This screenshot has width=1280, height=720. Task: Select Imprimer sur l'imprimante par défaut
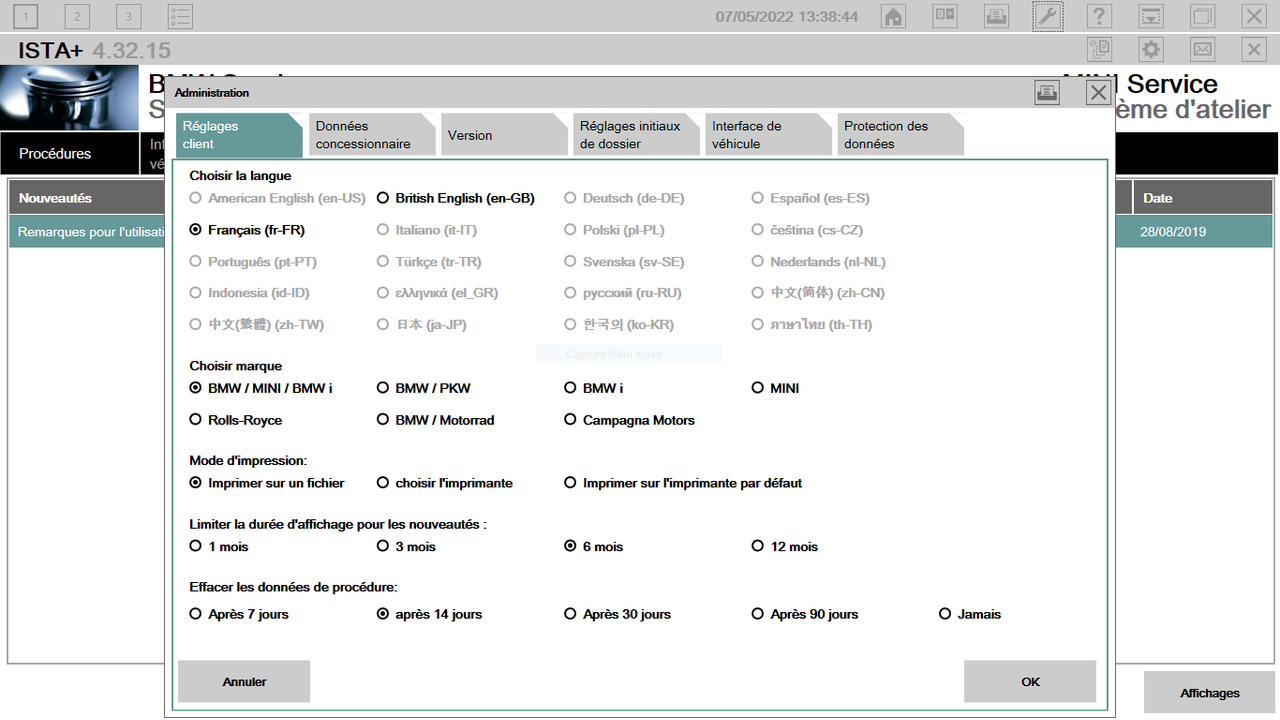[684, 483]
